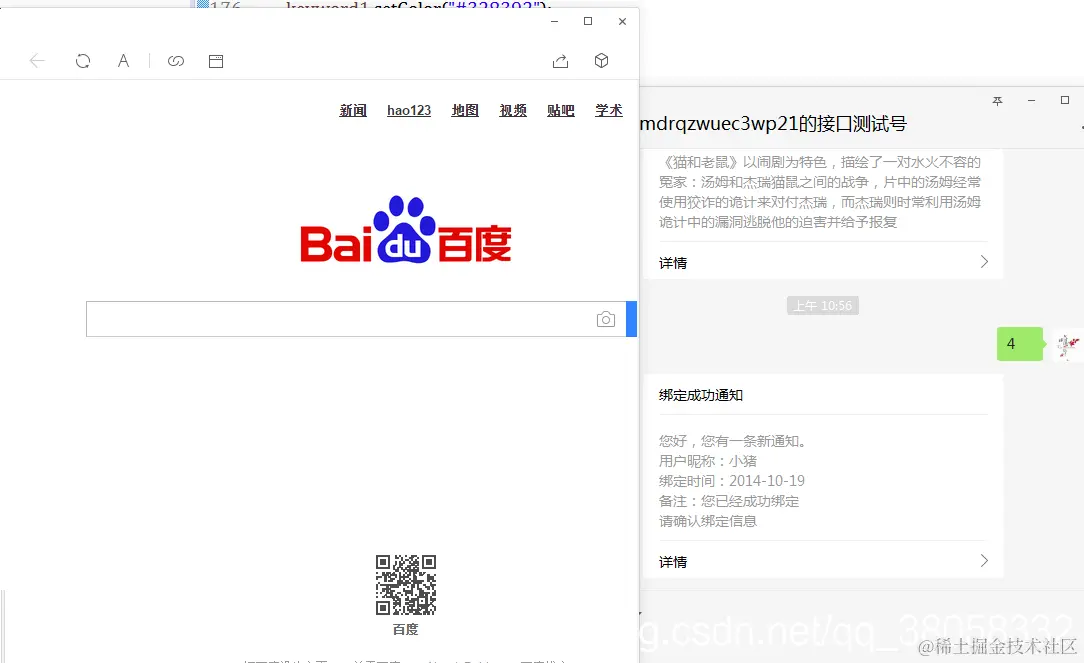Click the blue Baidu search button
The height and width of the screenshot is (663, 1084).
[631, 319]
